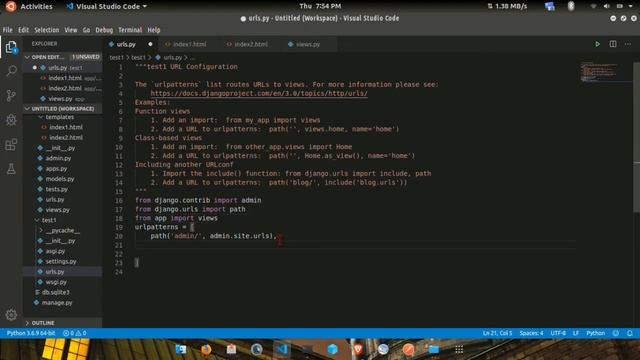Run Python file with play button
This screenshot has height=360, width=640.
coord(597,44)
